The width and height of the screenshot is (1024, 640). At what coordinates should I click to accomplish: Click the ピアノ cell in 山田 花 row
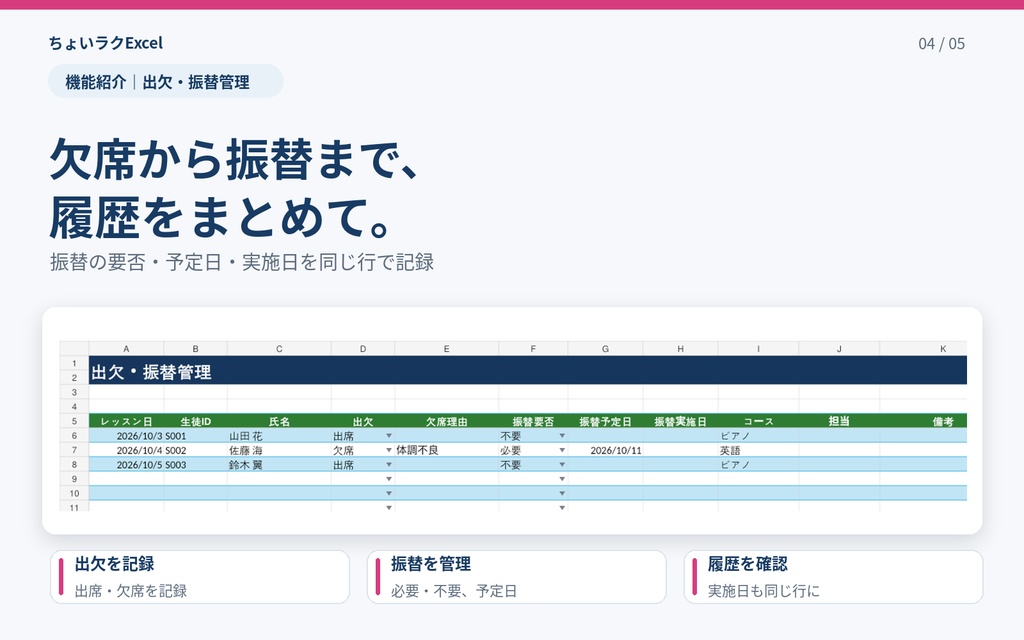(x=758, y=436)
